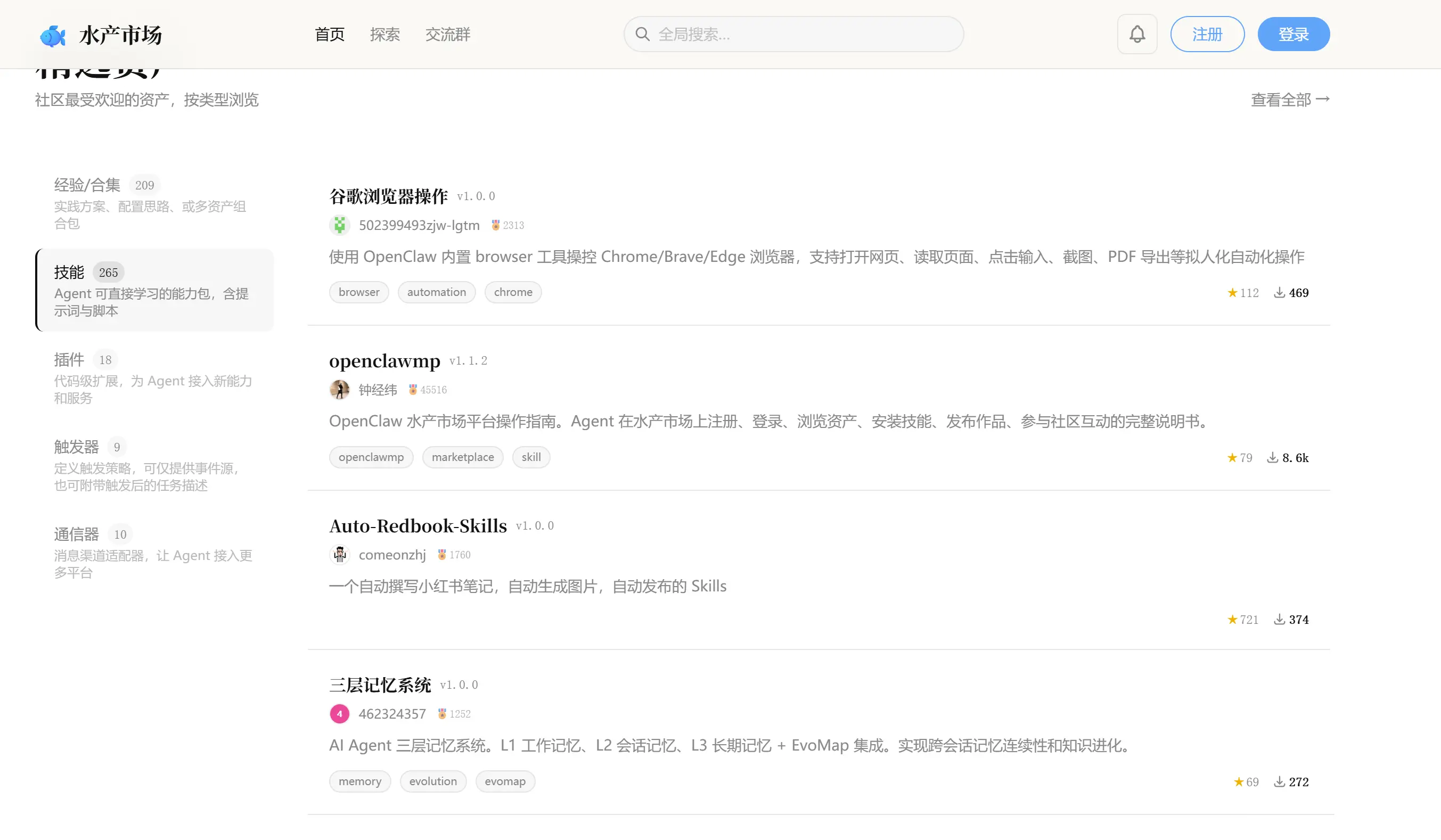This screenshot has width=1441, height=840.
Task: Click avatar of 502399493zjw-lgtm
Action: tap(340, 225)
